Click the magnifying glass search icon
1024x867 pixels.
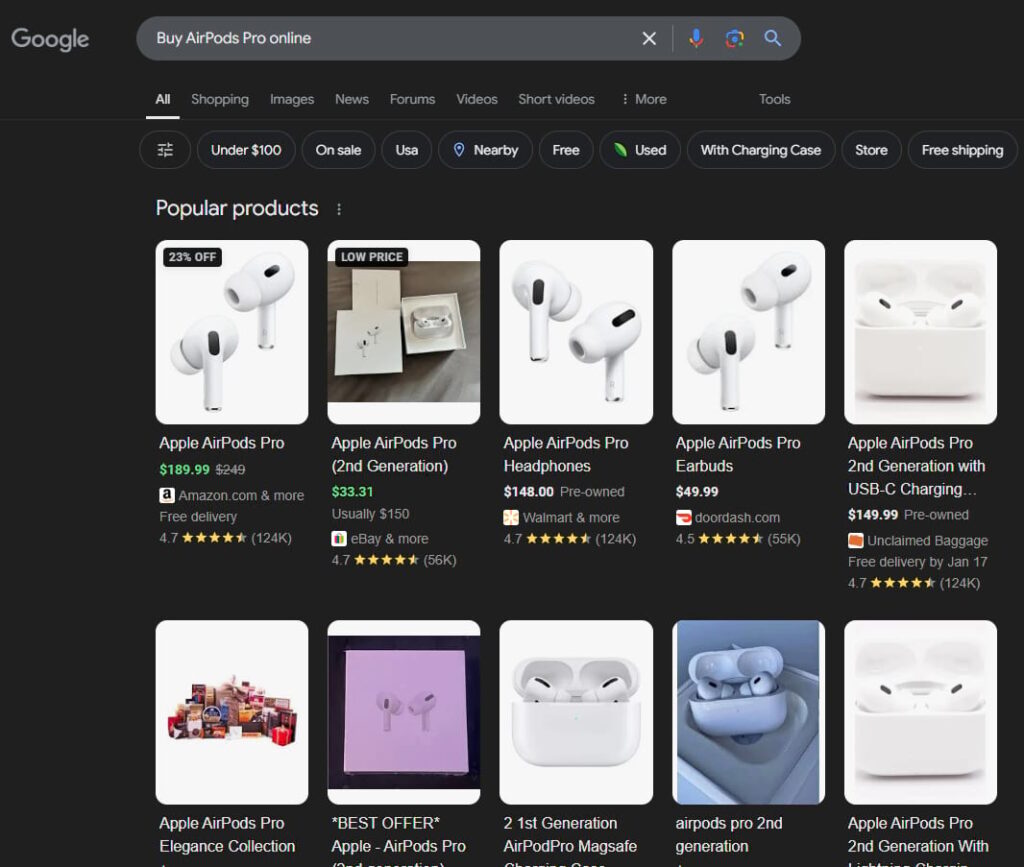coord(773,39)
